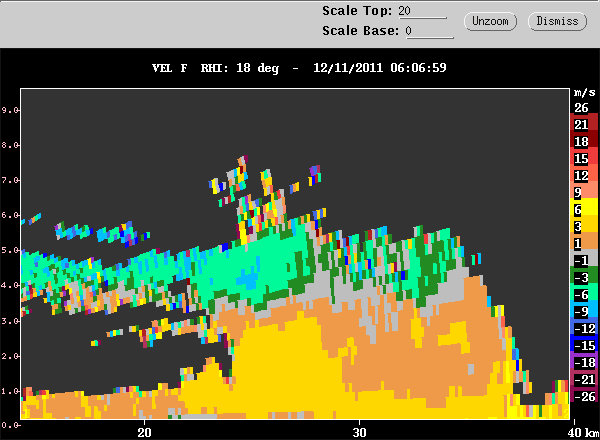The image size is (600, 440).
Task: Click the 20 km range axis label
Action: tap(144, 432)
